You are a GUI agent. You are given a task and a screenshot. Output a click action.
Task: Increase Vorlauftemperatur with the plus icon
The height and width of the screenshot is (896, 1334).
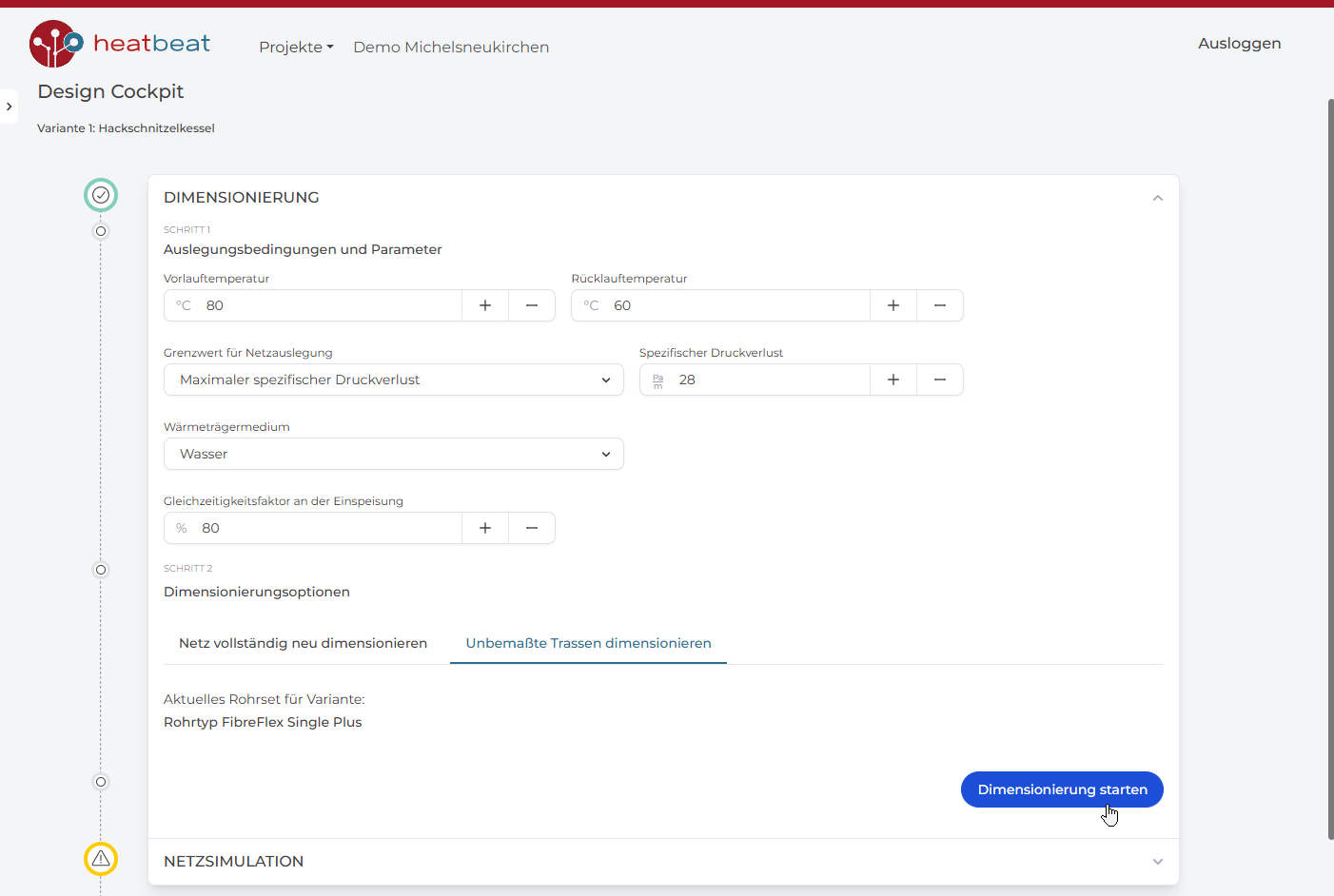pos(485,305)
